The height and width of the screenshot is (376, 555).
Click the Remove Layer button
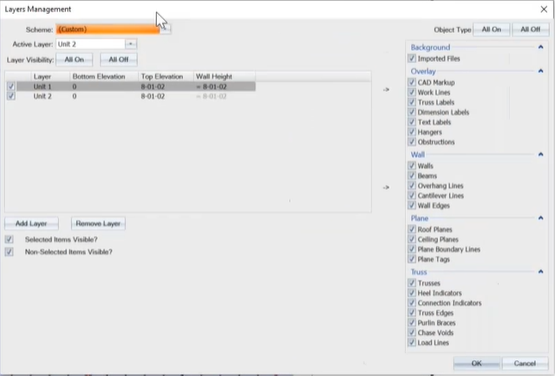(98, 224)
